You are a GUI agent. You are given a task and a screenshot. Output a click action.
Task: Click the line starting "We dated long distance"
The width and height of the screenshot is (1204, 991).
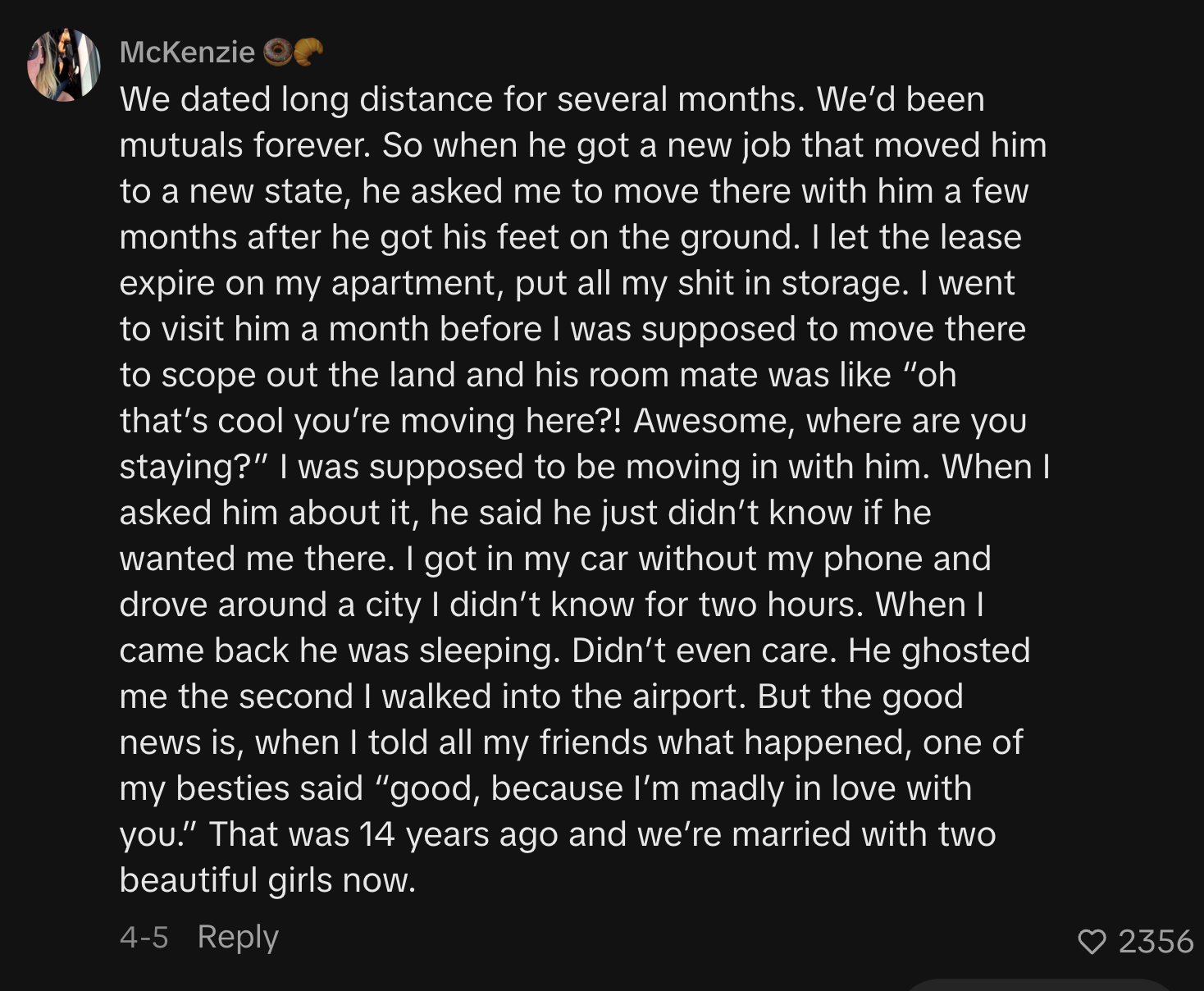pos(552,99)
